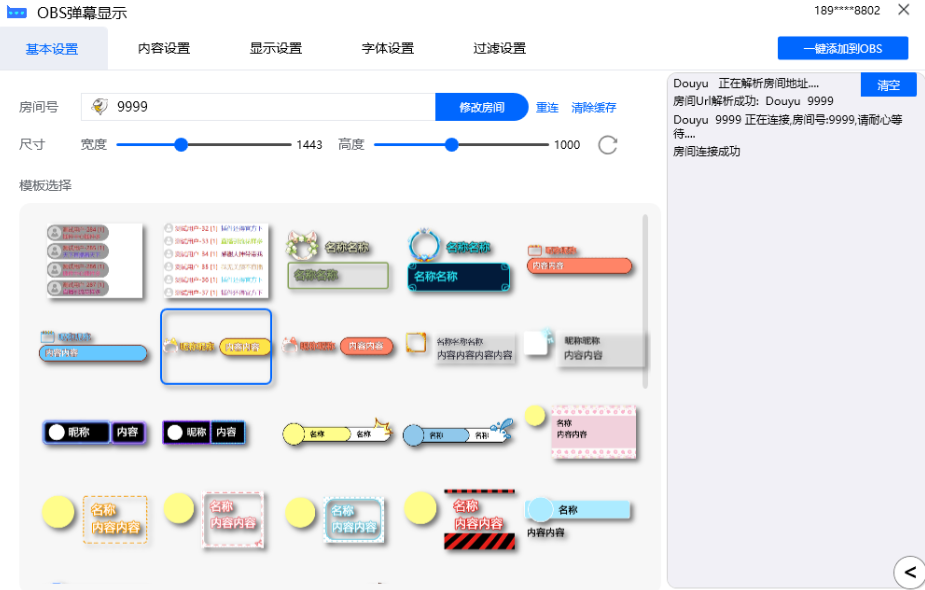Click the account number 189****8802
The image size is (925, 590).
coord(847,11)
